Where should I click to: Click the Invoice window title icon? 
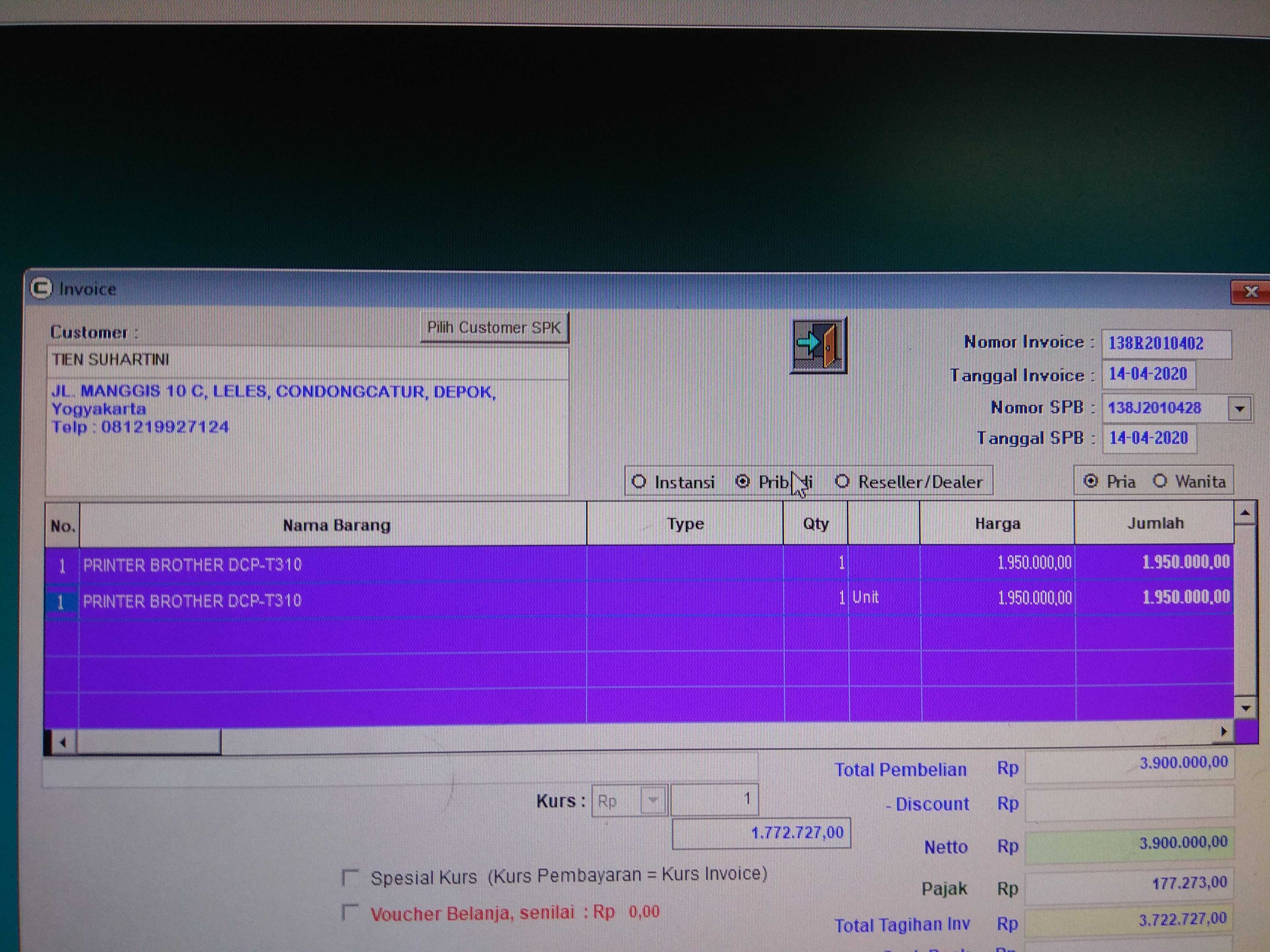(x=41, y=288)
